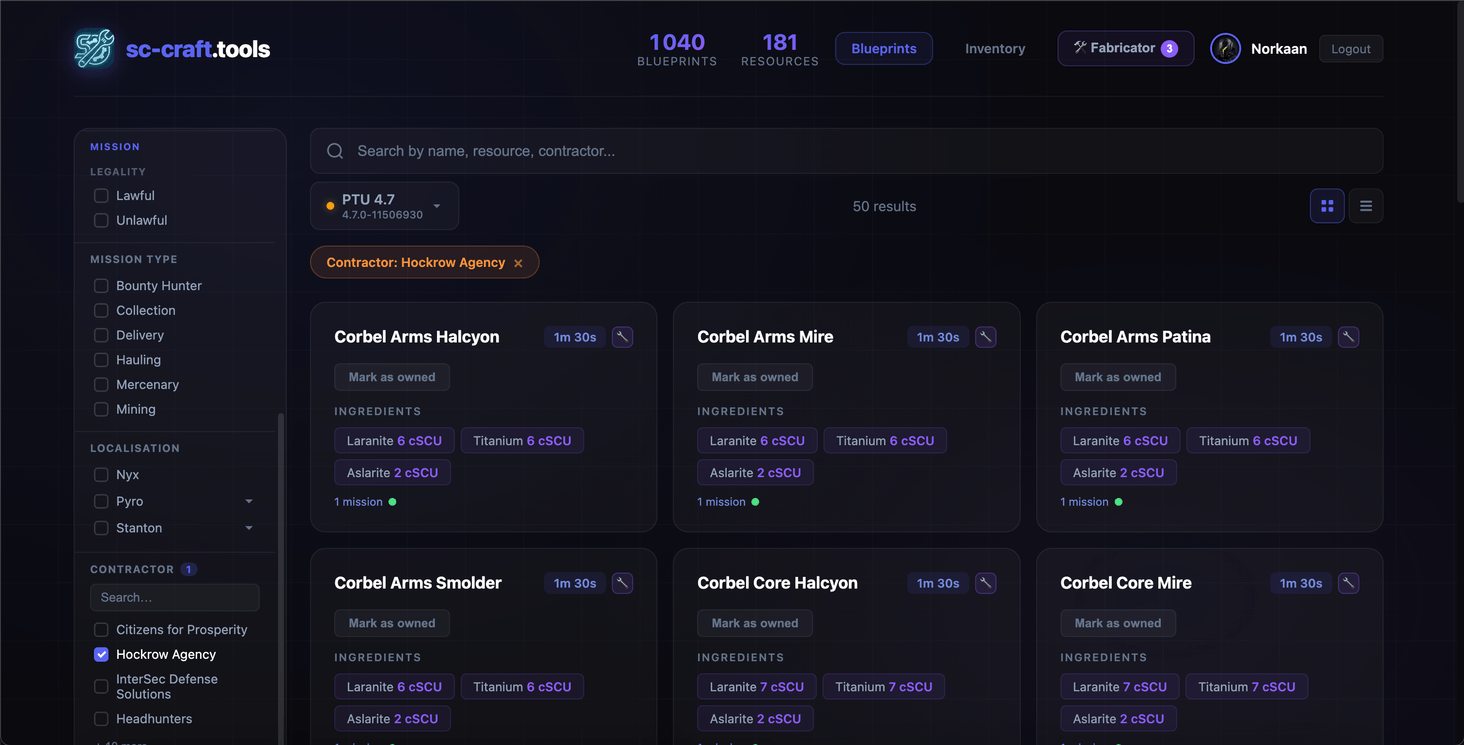Expand the Pyro localisation list
This screenshot has height=745, width=1464.
click(x=249, y=502)
